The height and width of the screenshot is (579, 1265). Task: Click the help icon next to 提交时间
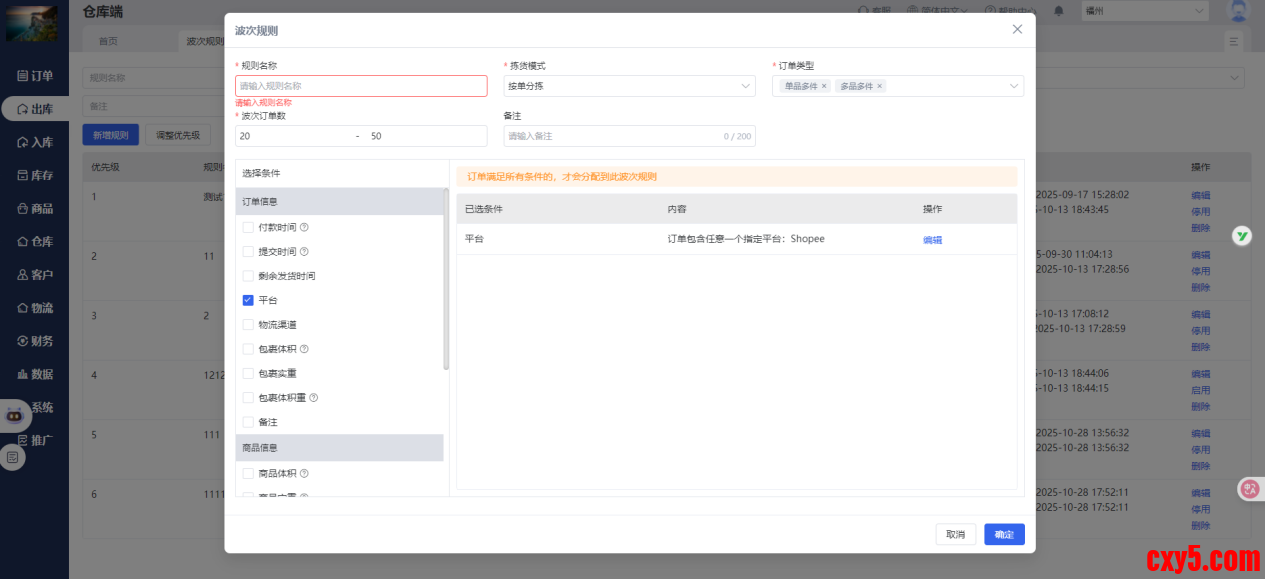(x=304, y=252)
